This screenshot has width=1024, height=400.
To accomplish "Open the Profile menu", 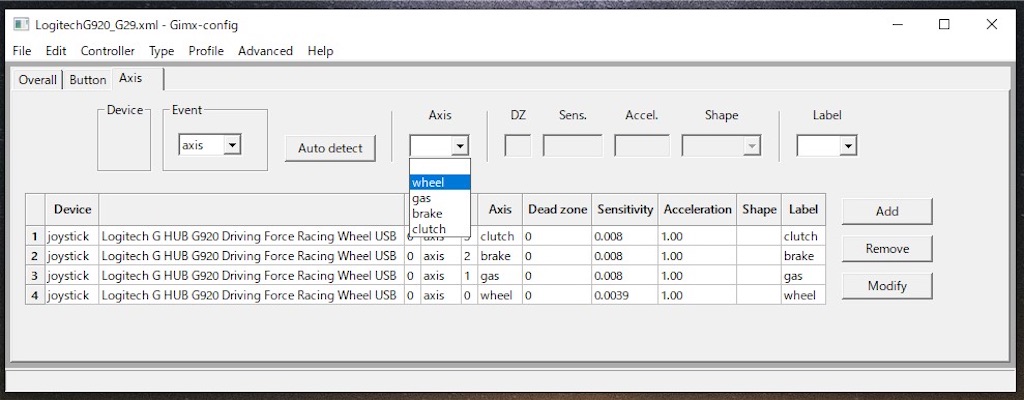I will coord(206,50).
